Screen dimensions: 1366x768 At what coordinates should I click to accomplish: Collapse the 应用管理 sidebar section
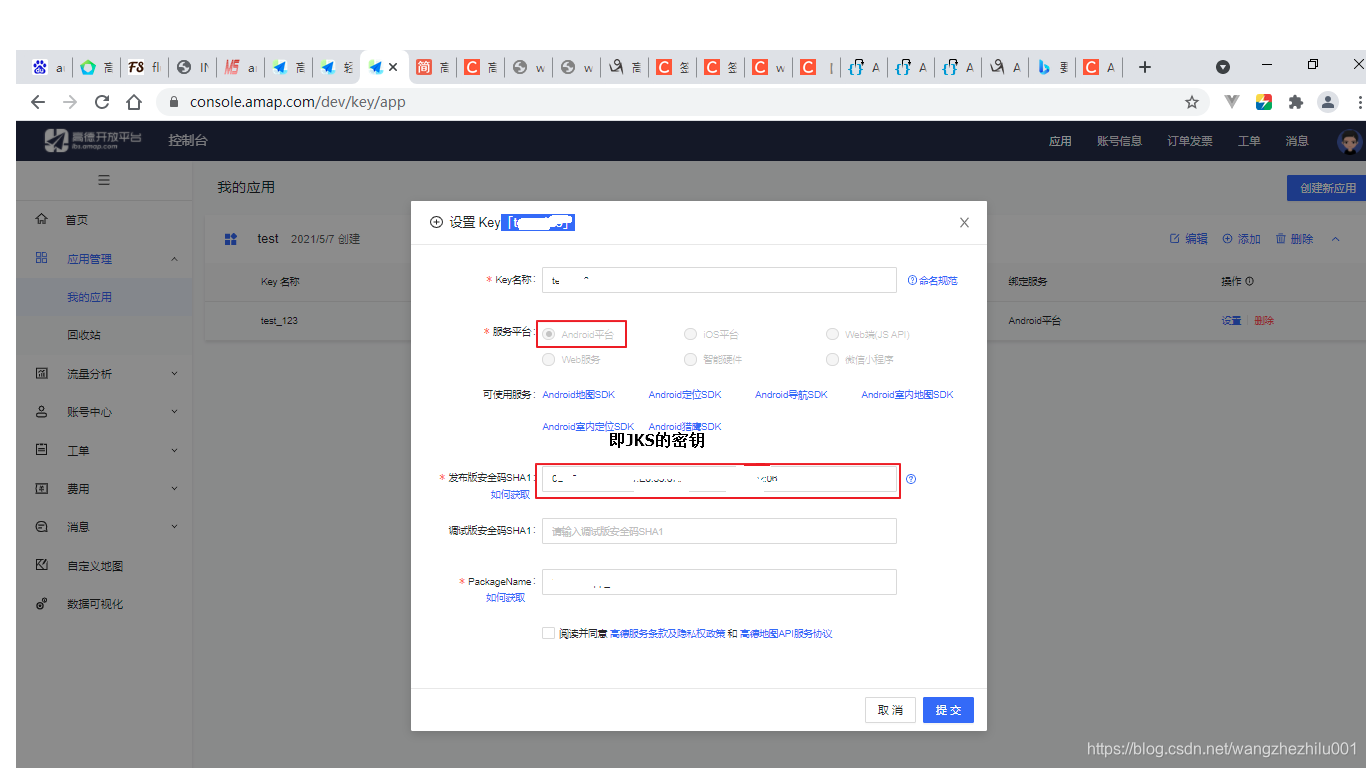pyautogui.click(x=175, y=258)
